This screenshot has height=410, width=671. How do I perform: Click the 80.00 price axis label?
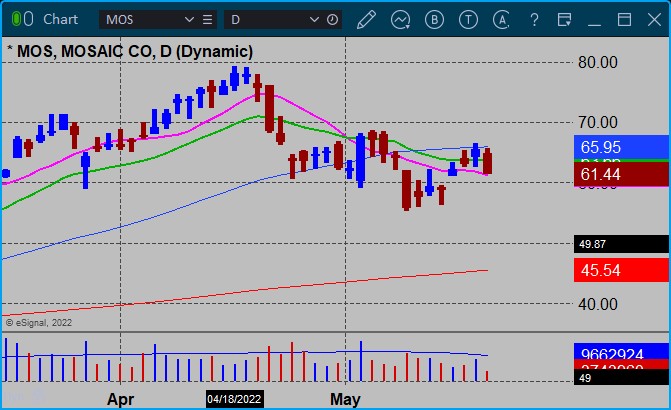click(598, 62)
